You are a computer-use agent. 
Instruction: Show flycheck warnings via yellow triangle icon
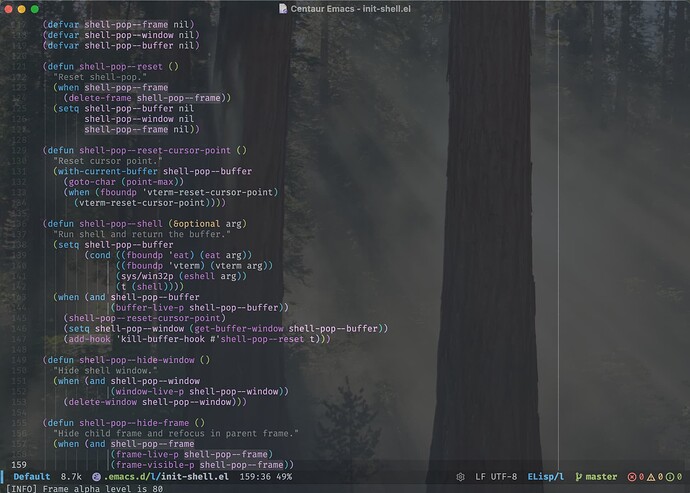pos(651,477)
